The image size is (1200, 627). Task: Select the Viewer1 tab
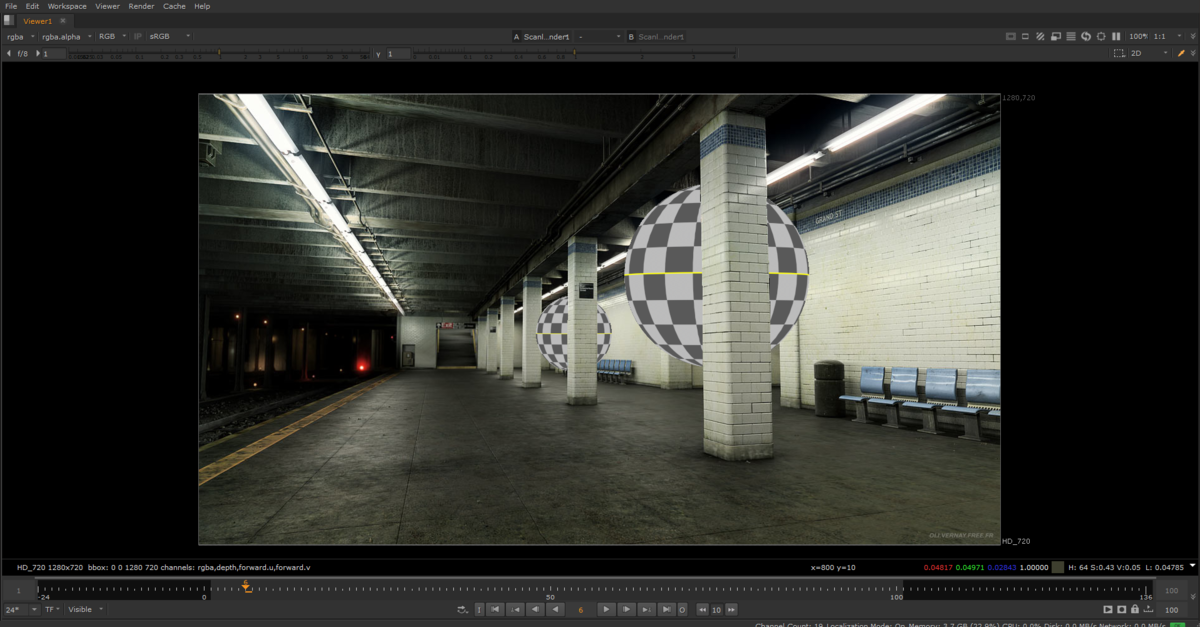pos(38,20)
